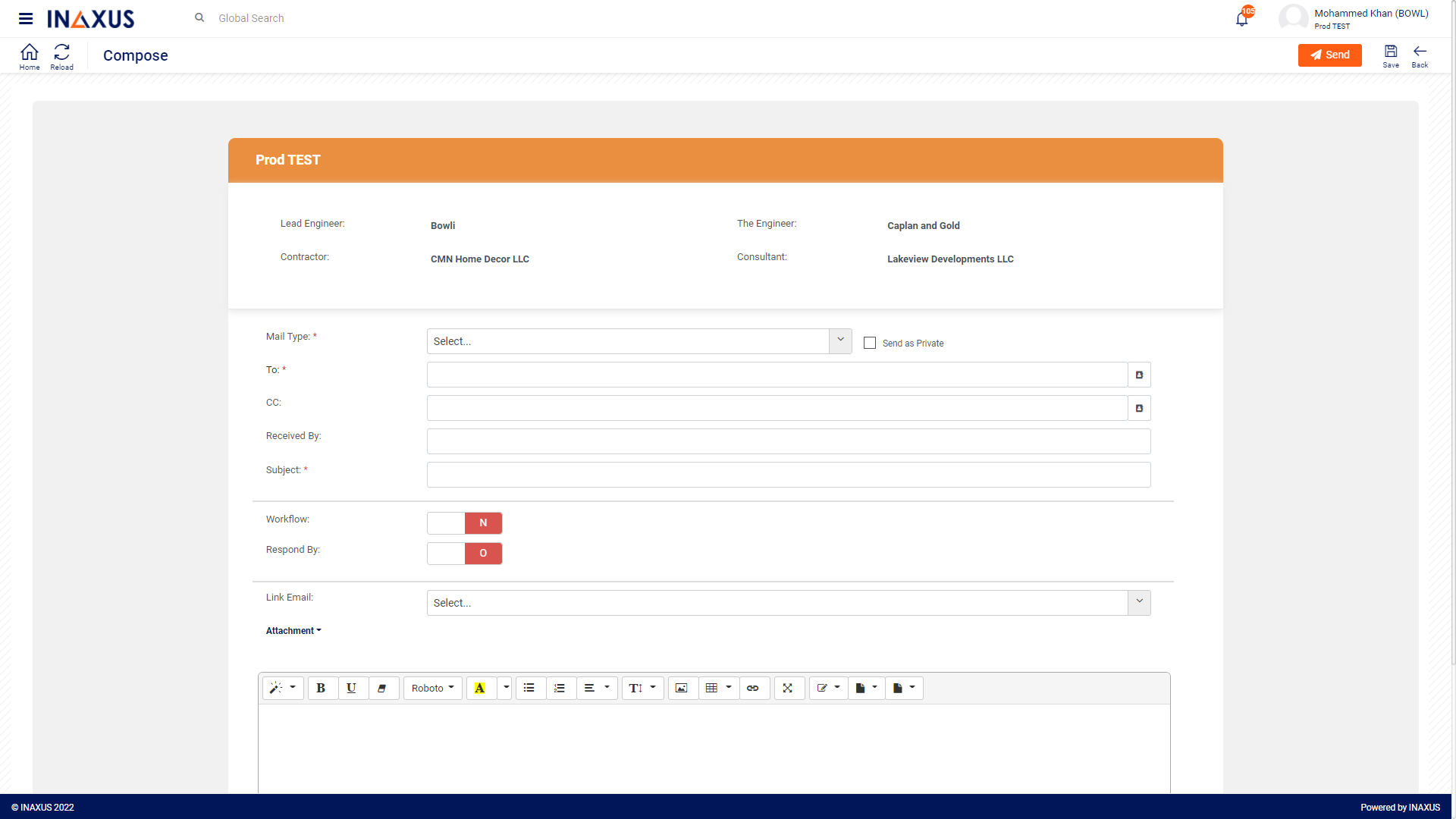This screenshot has width=1456, height=819.
Task: Toggle bold formatting in editor
Action: click(x=321, y=688)
